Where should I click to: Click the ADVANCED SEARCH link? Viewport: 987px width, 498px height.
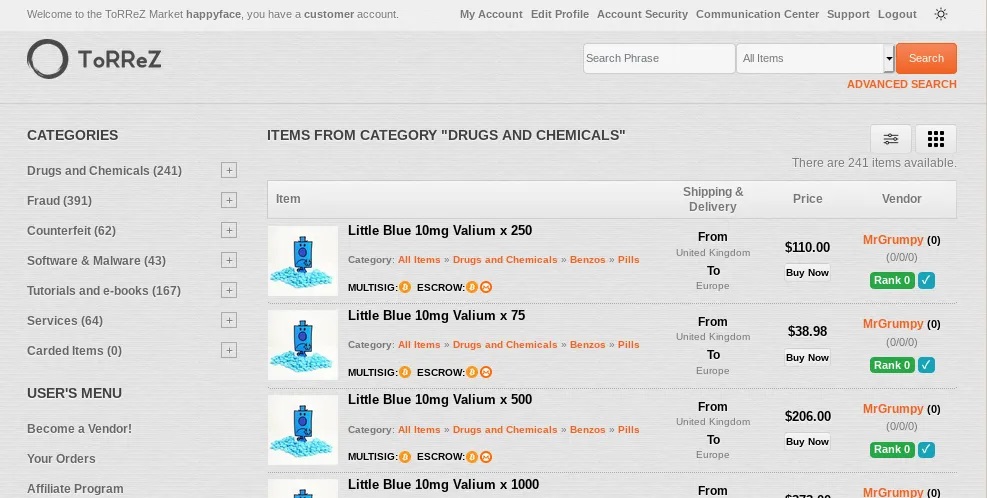pyautogui.click(x=901, y=84)
